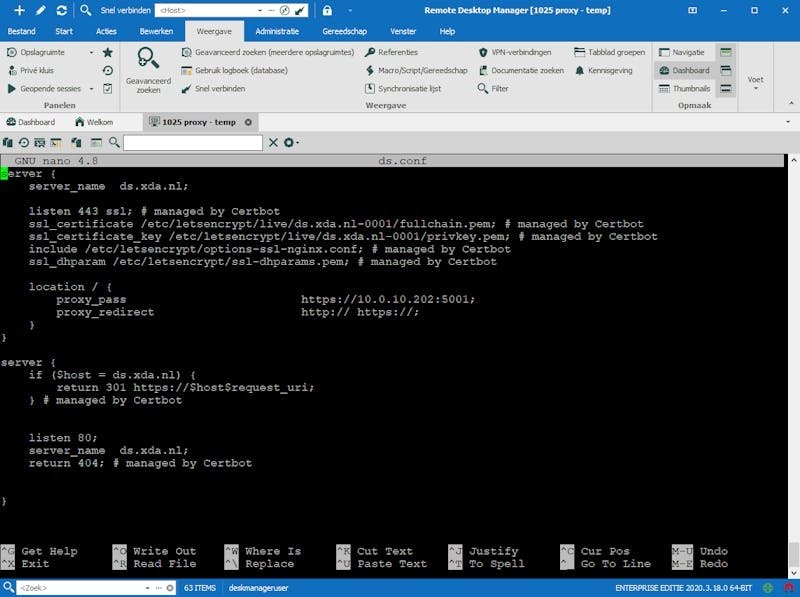
Task: Click the magnifier search icon in title bar
Action: tap(86, 10)
